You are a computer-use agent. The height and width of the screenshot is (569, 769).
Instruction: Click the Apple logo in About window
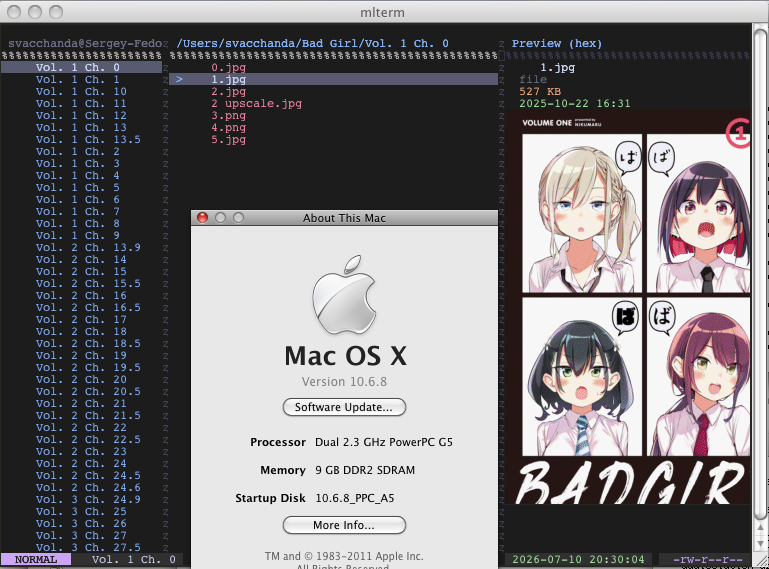[x=344, y=295]
